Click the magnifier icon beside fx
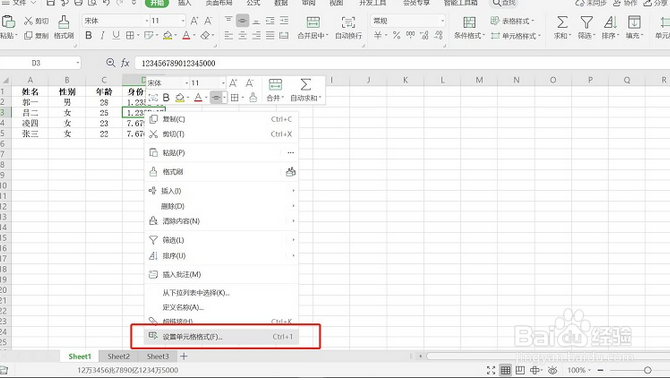 click(110, 63)
